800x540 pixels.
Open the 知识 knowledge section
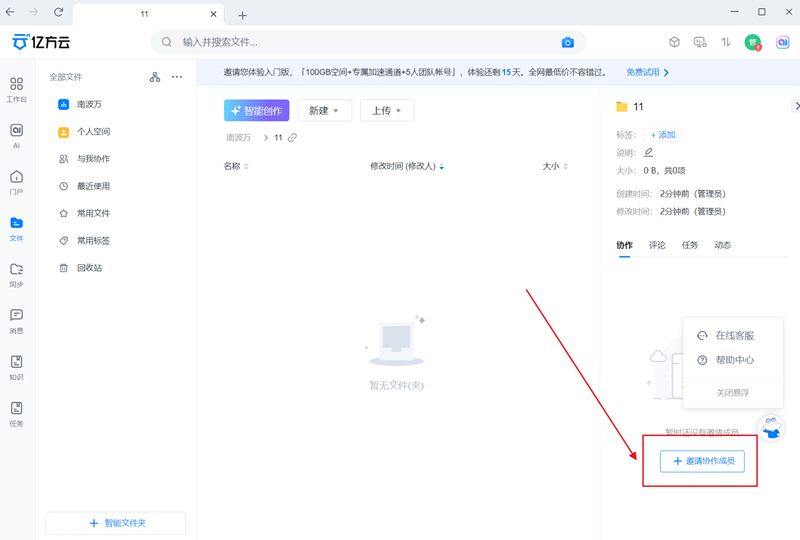16,367
